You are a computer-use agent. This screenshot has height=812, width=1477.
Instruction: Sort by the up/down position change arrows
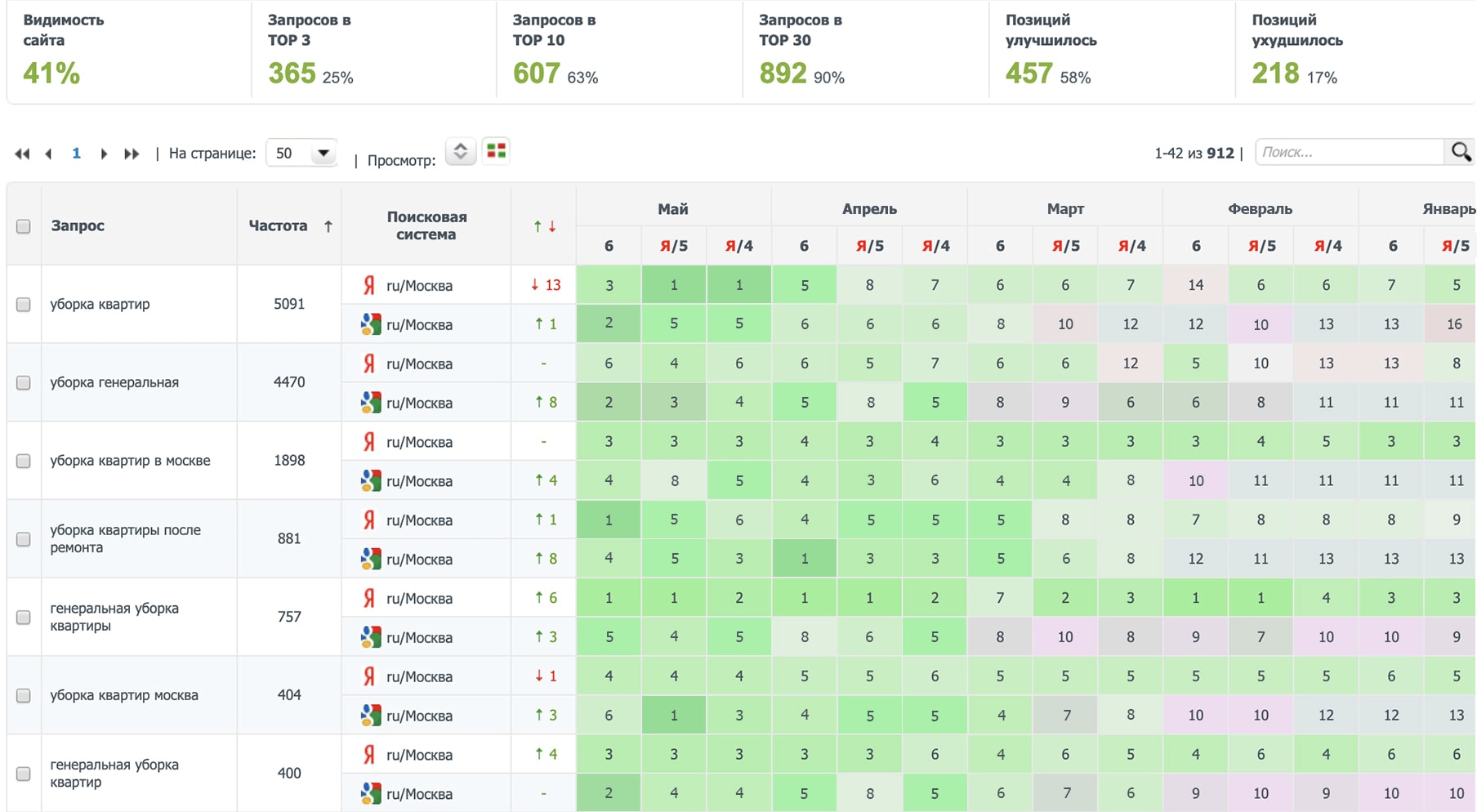tap(544, 226)
